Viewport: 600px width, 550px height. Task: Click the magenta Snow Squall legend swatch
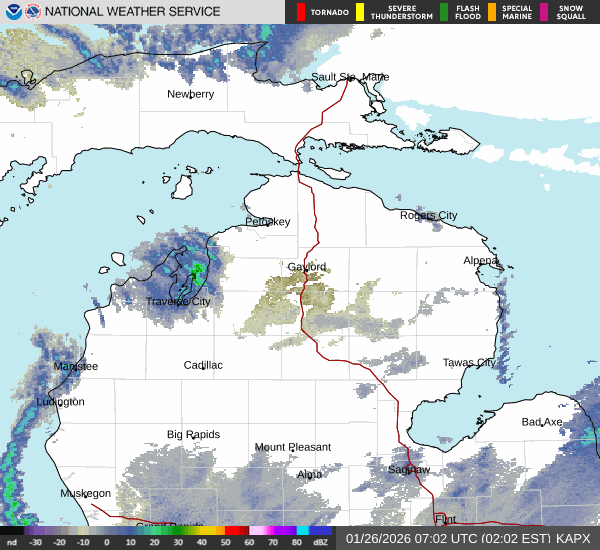(545, 12)
